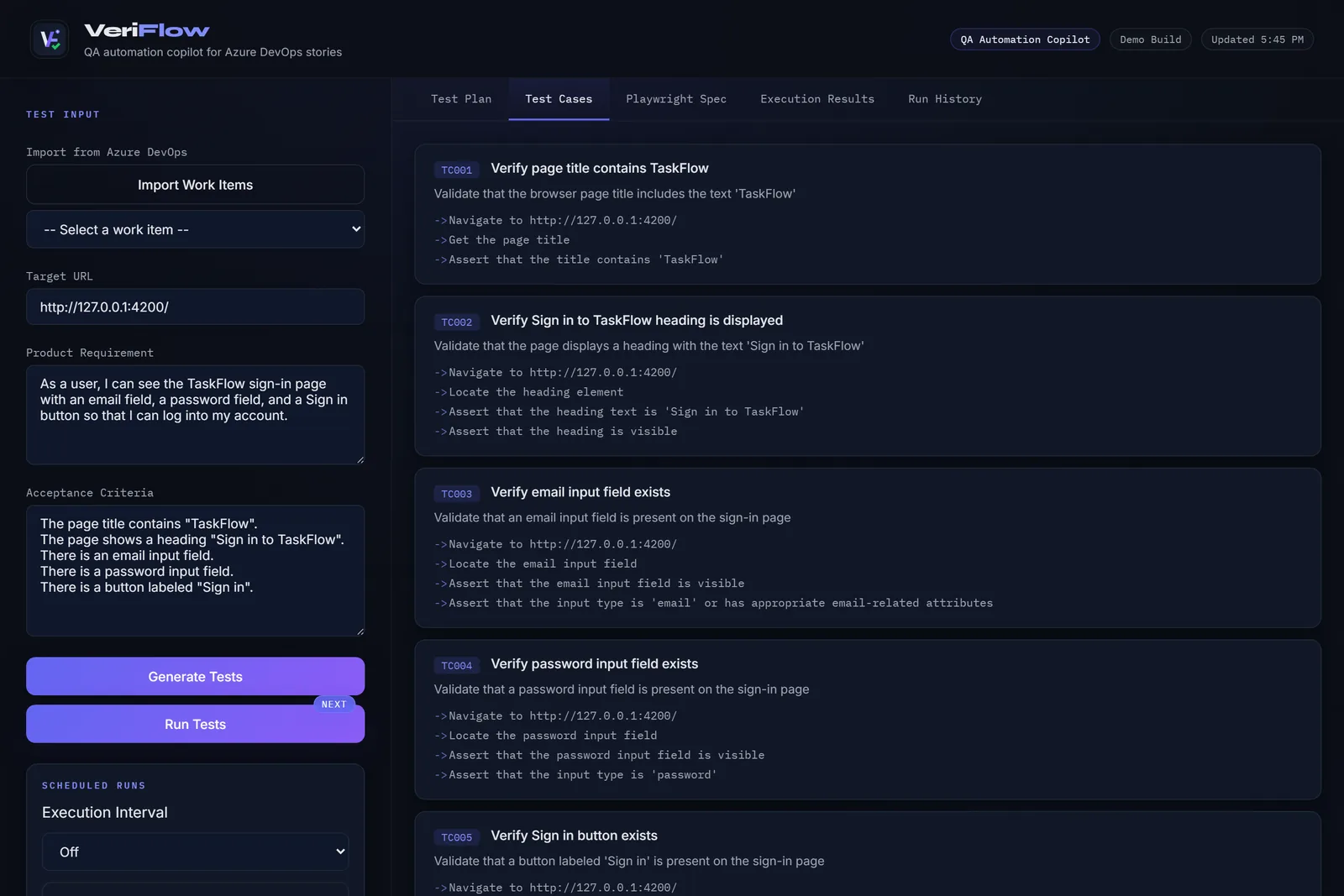Open the Test Plan tab

click(461, 99)
